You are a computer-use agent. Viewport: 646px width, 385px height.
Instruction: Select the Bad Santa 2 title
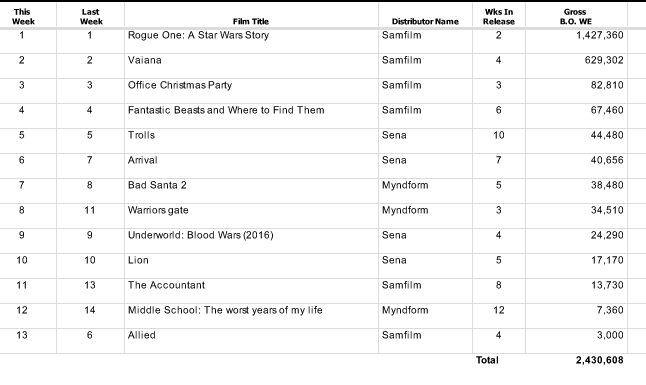[157, 185]
